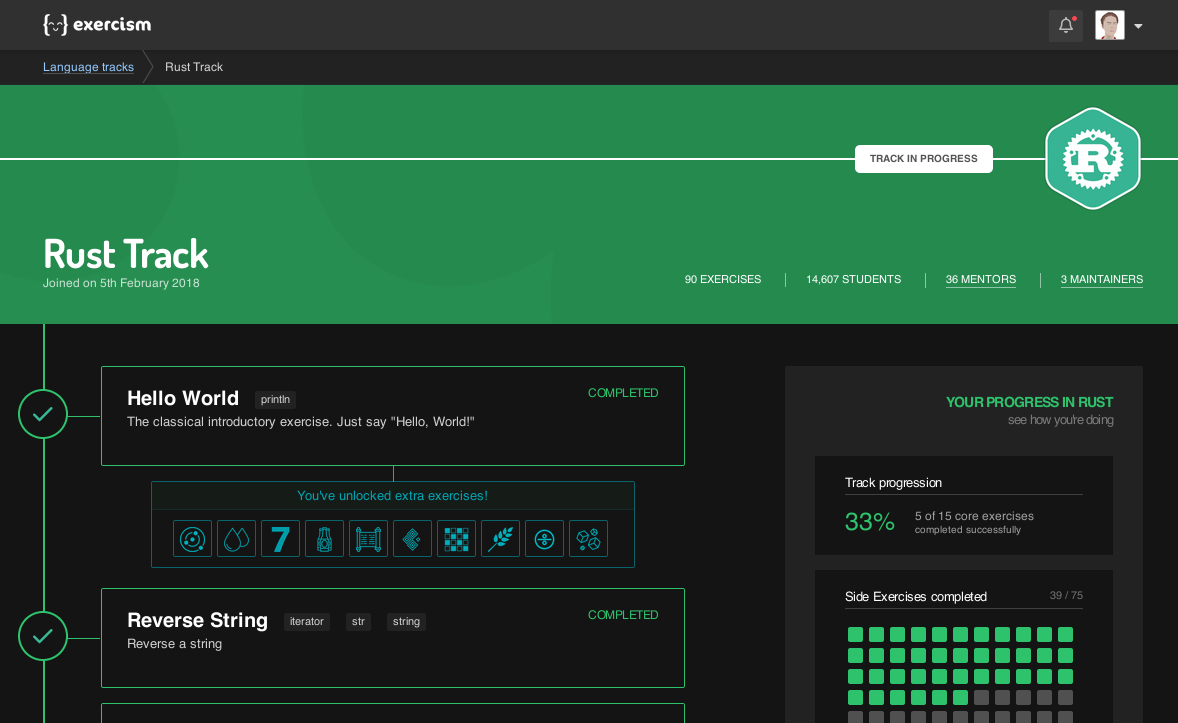This screenshot has height=723, width=1178.
Task: Click the division symbol exercise icon
Action: click(x=544, y=539)
